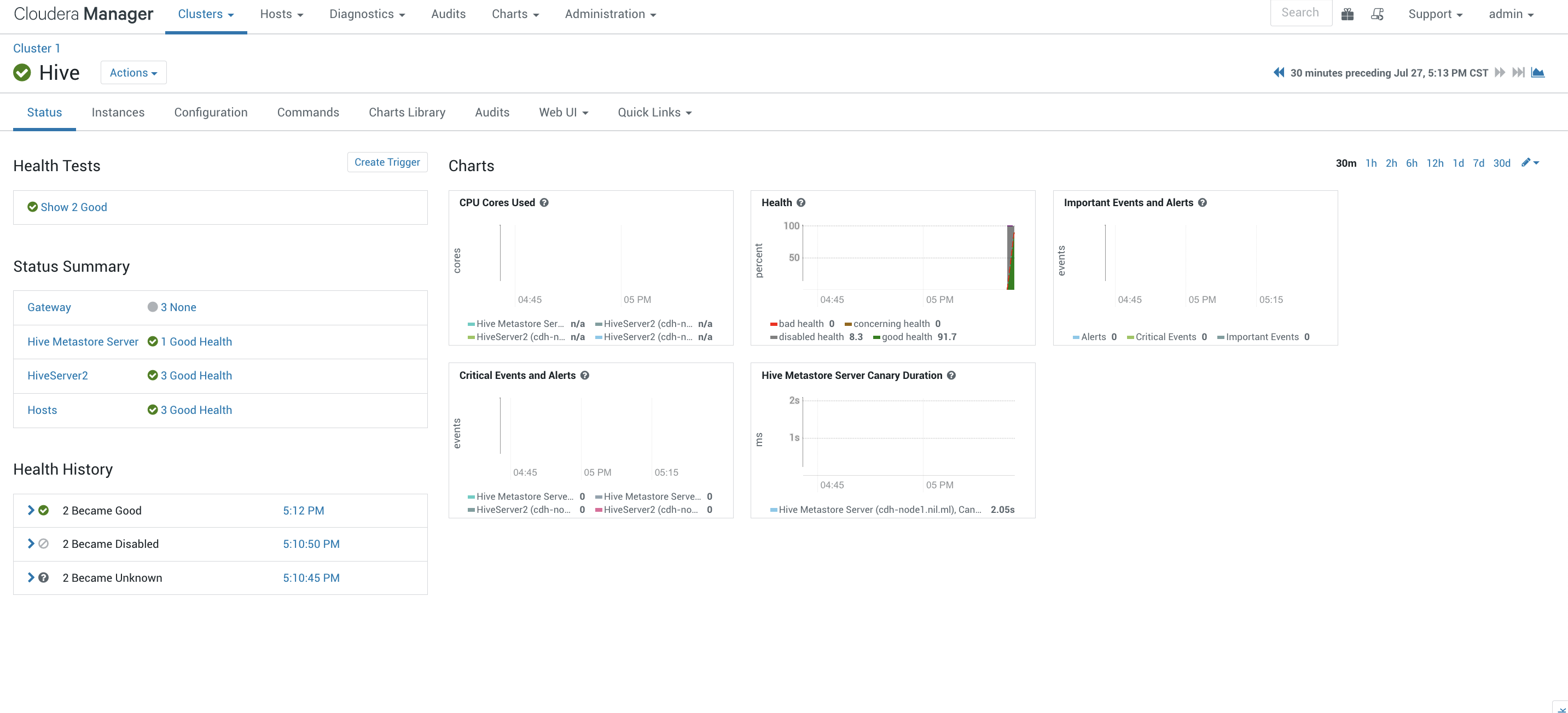Click the 5:10:50 PM timestamp link
The height and width of the screenshot is (713, 1568).
311,544
